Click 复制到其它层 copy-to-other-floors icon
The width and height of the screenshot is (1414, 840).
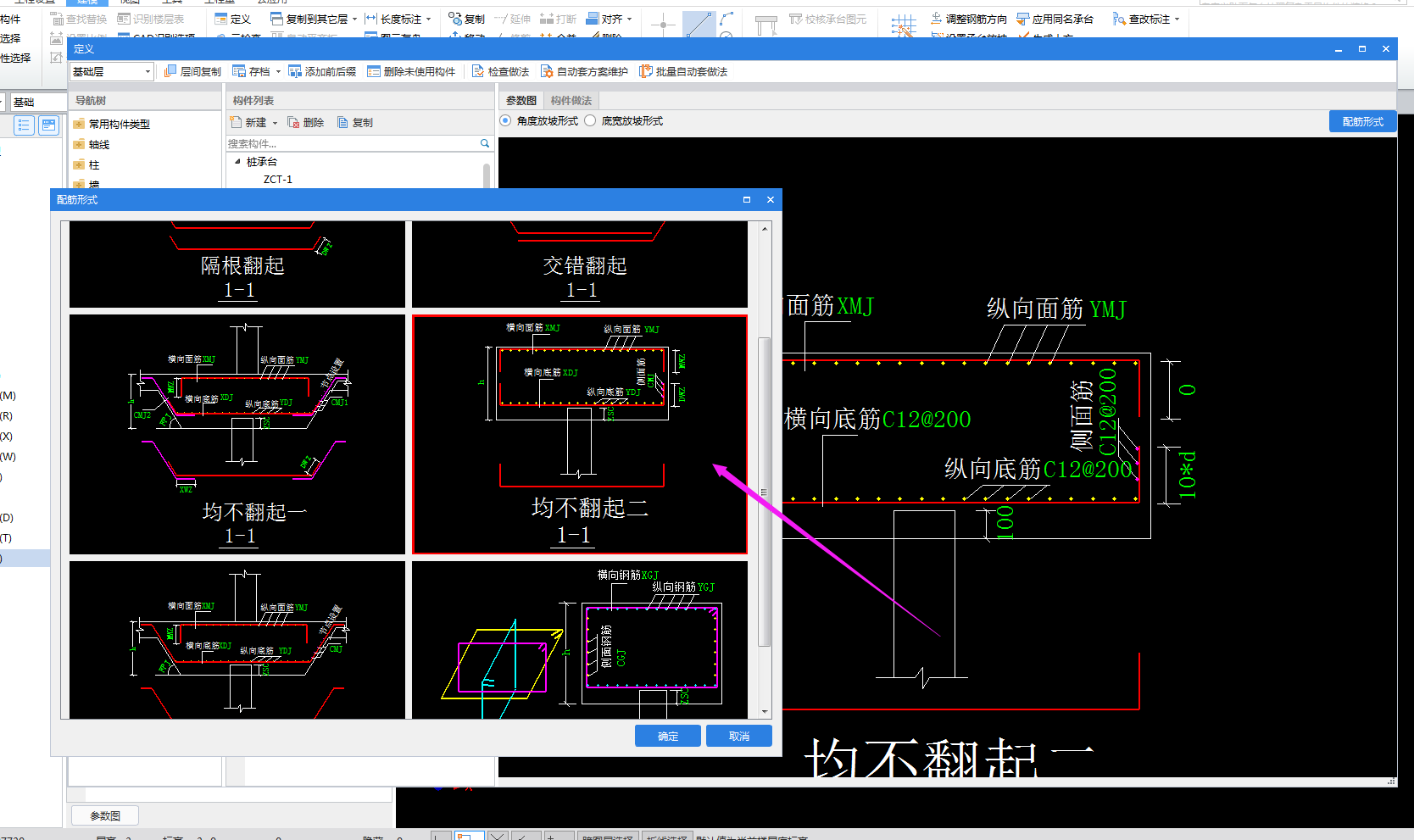click(x=276, y=19)
